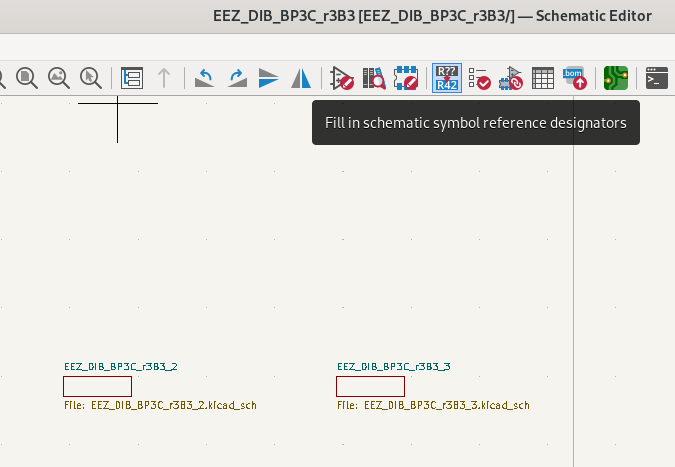Activate the Zoom to Selection tool
Screen dimensions: 675x467
91,78
